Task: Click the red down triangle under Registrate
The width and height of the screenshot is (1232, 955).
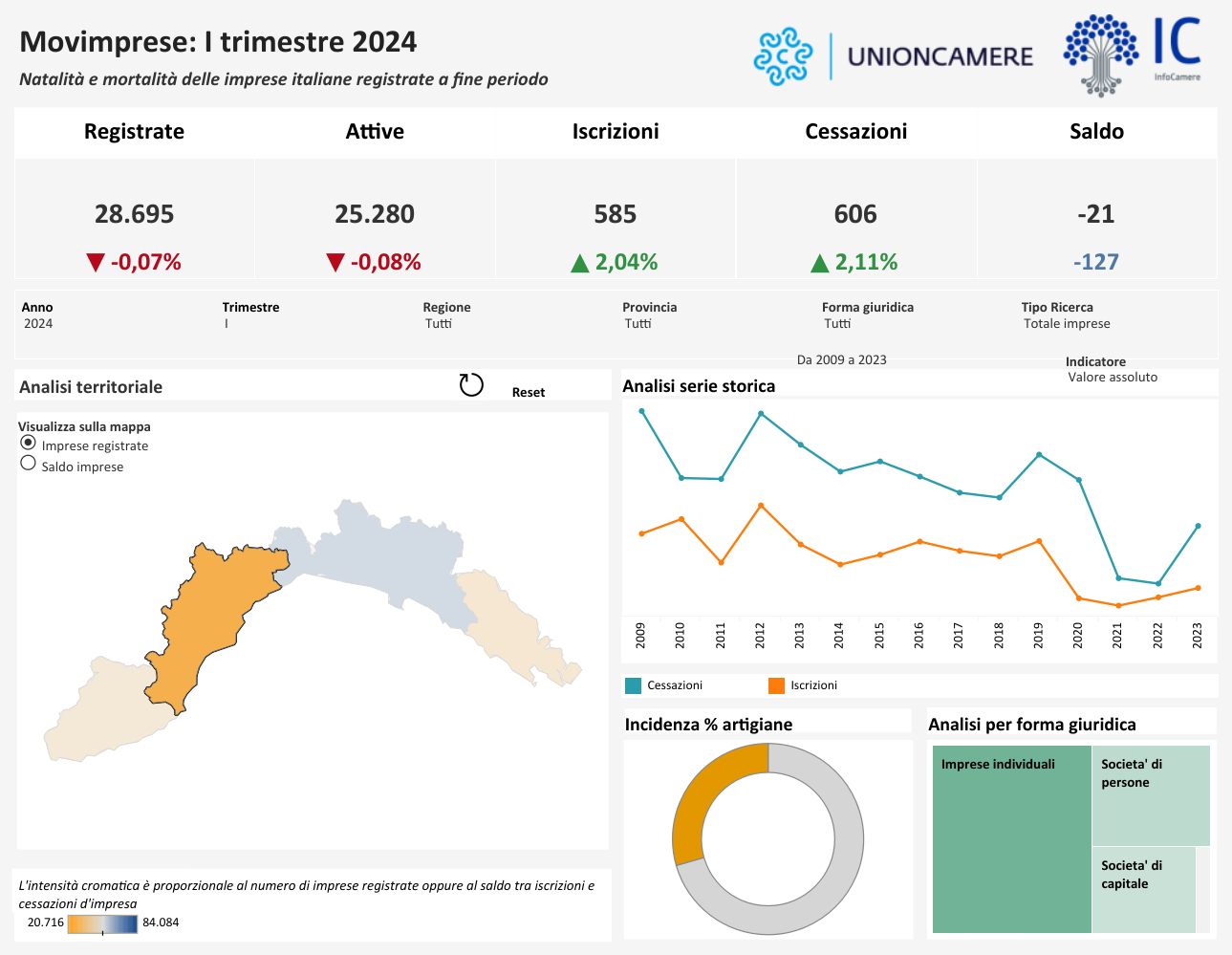Action: pos(95,263)
